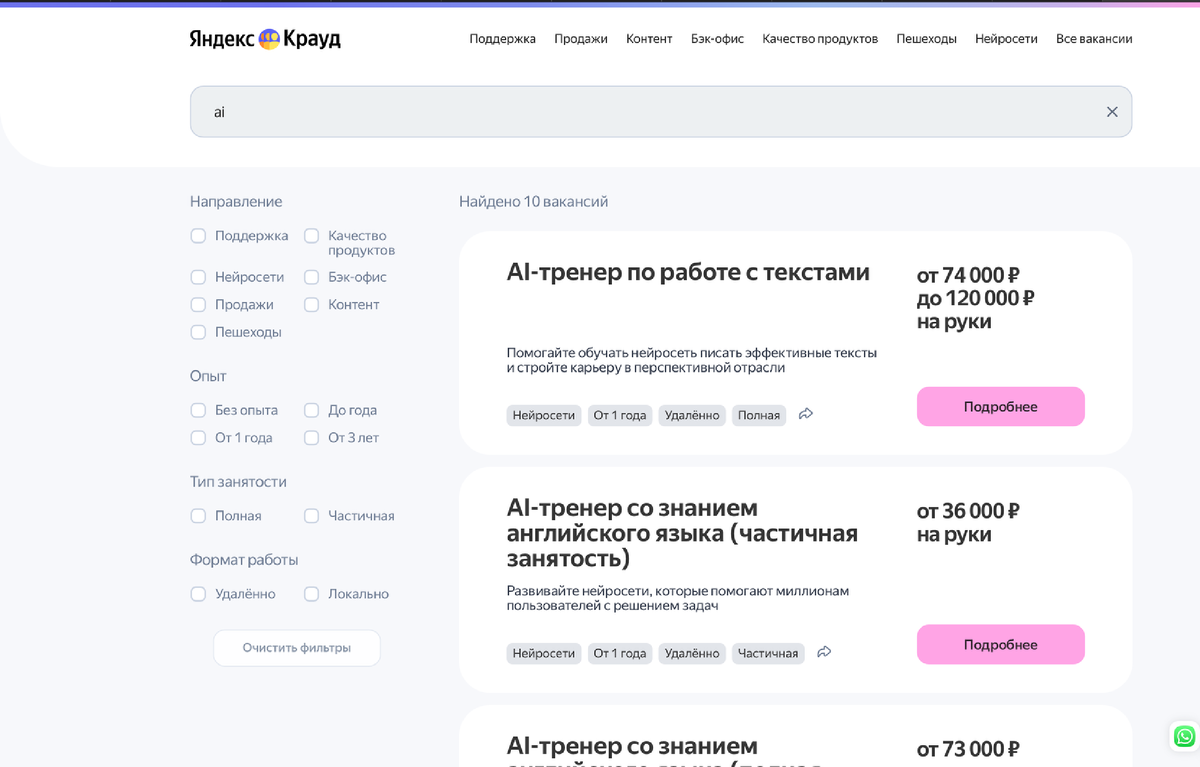
Task: Check the Частичная employment checkbox
Action: click(311, 515)
